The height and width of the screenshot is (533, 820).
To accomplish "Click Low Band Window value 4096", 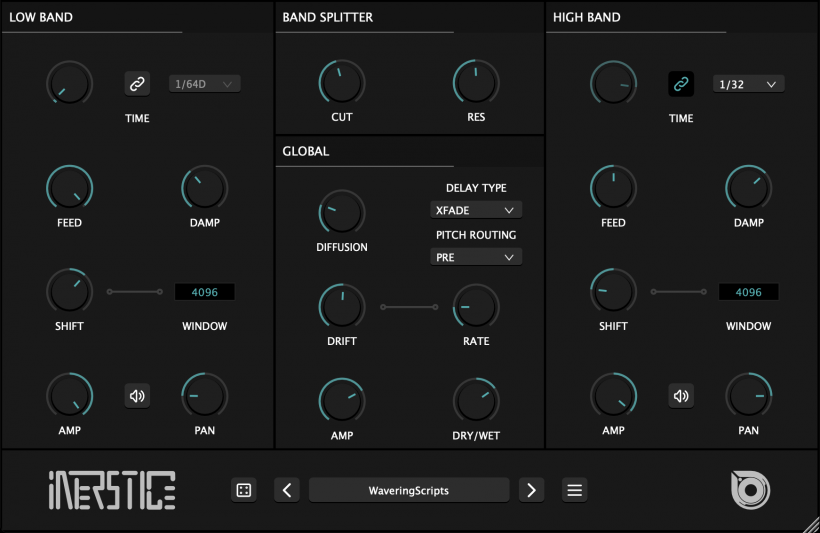I will 204,292.
